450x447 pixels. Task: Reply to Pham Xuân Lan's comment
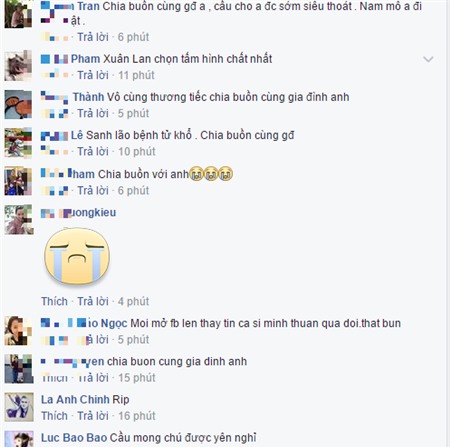tap(93, 75)
